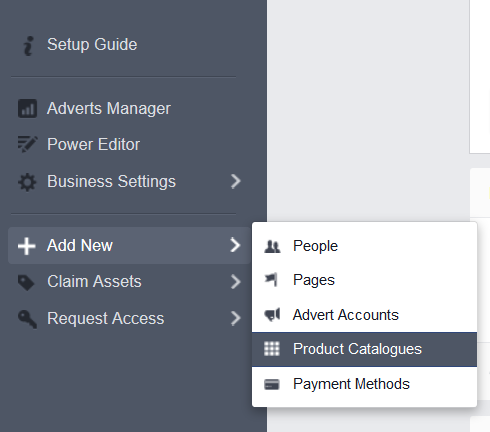
Task: Select Business Settings menu item
Action: click(x=129, y=182)
